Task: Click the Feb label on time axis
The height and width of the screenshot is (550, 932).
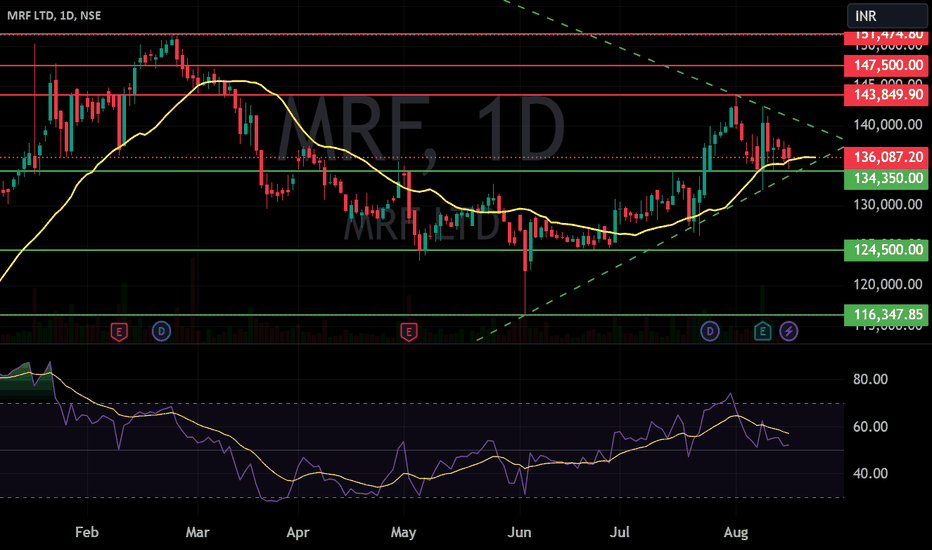Action: click(x=87, y=532)
